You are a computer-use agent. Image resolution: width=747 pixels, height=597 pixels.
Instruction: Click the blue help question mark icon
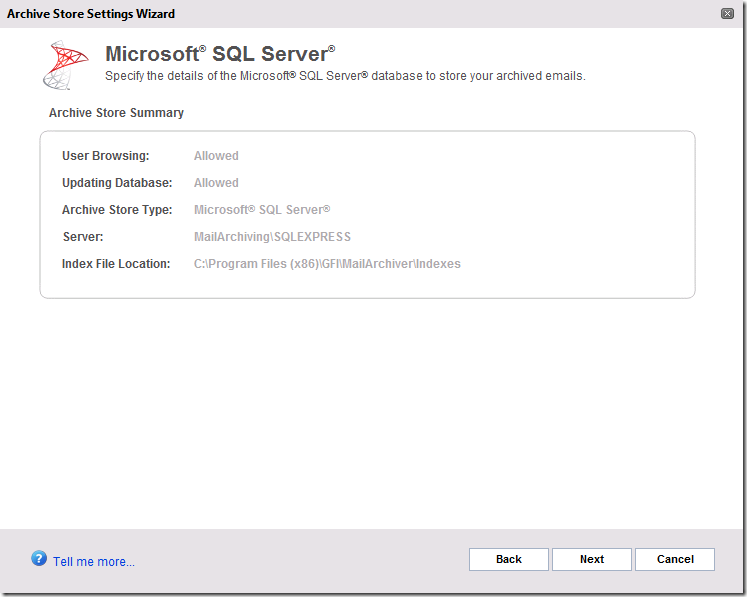point(39,558)
